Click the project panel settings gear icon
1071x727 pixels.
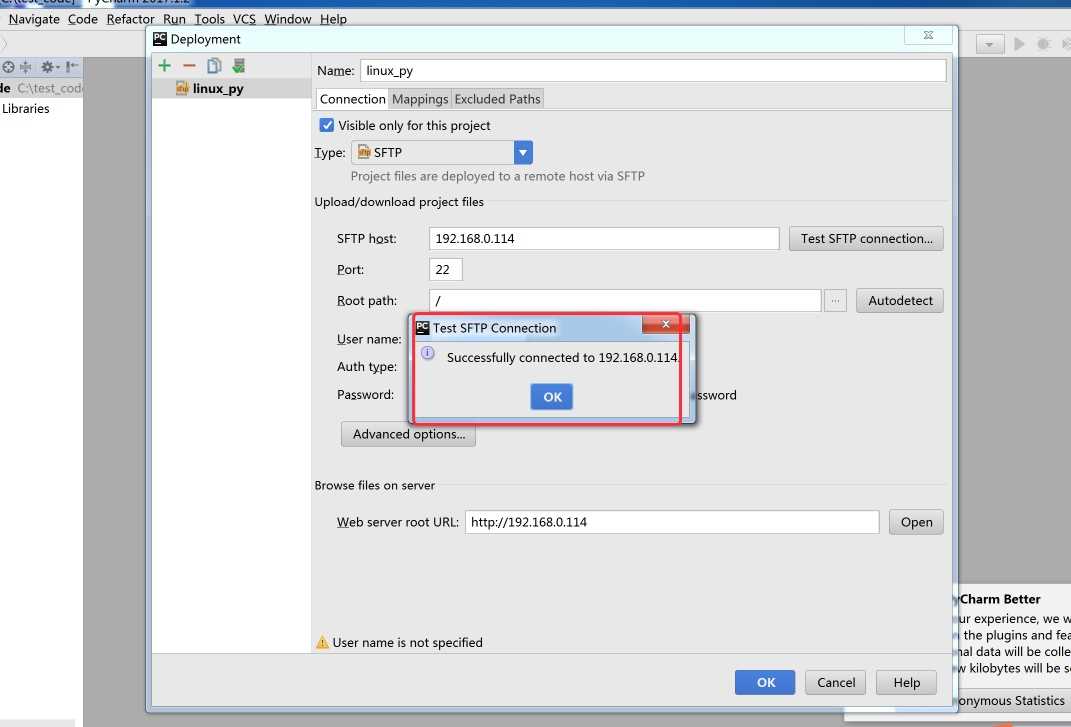coord(49,67)
